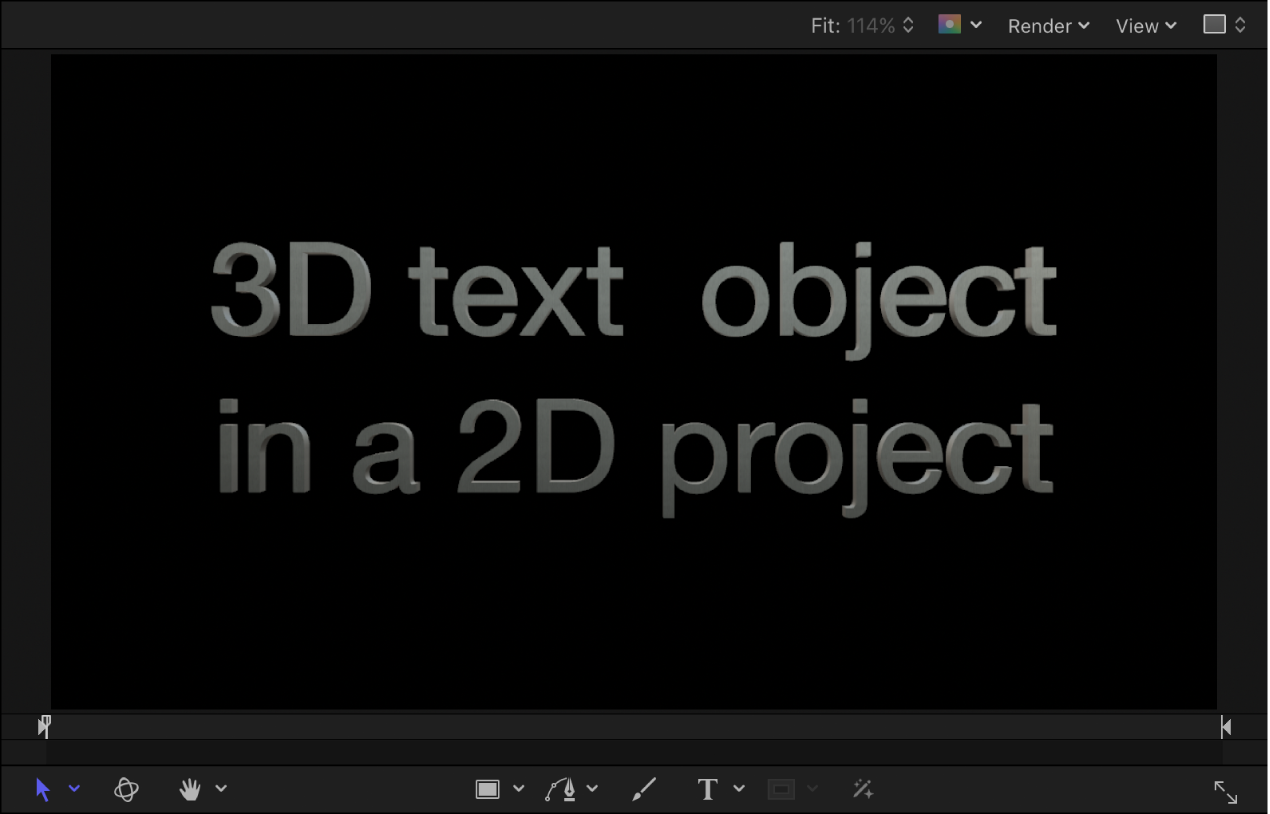
Task: Click the magic wand effects icon
Action: (x=862, y=789)
